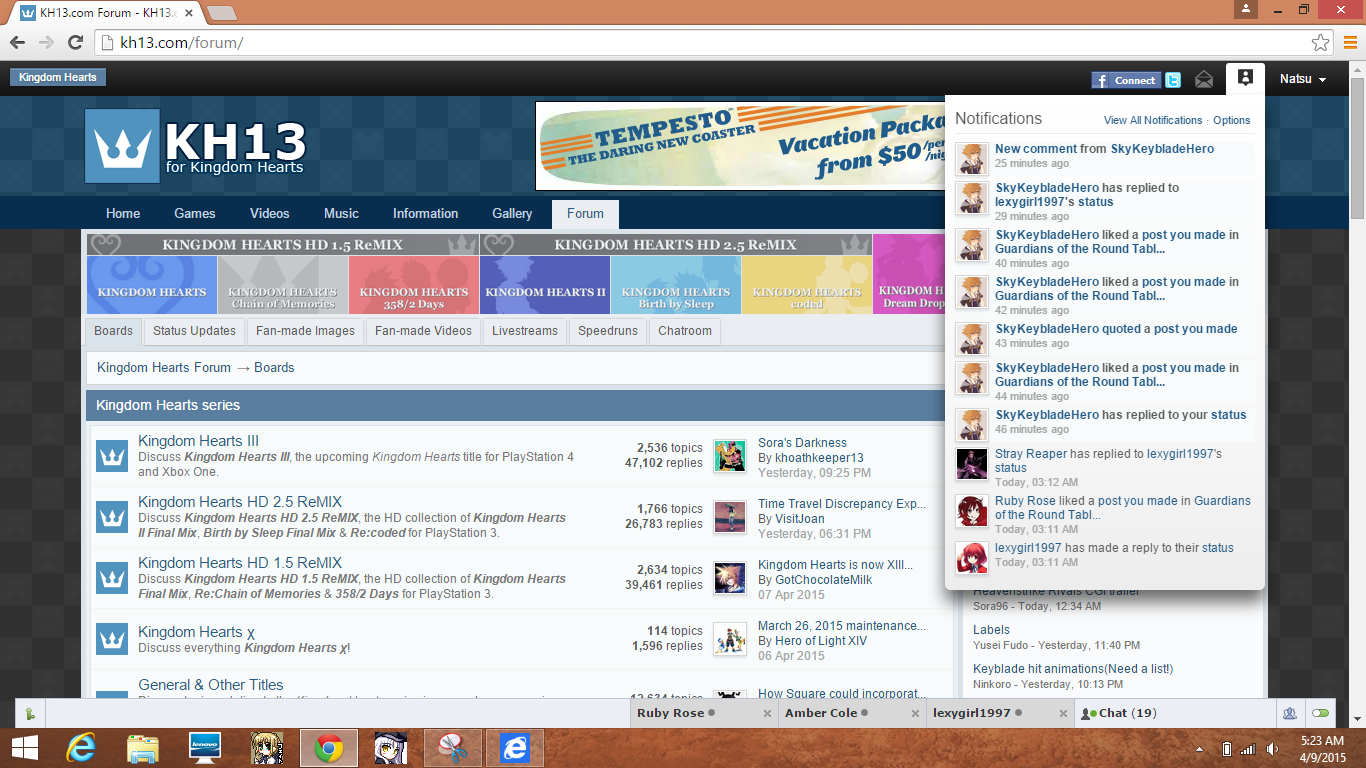Open the Gallery nav menu
The height and width of the screenshot is (768, 1366).
512,213
